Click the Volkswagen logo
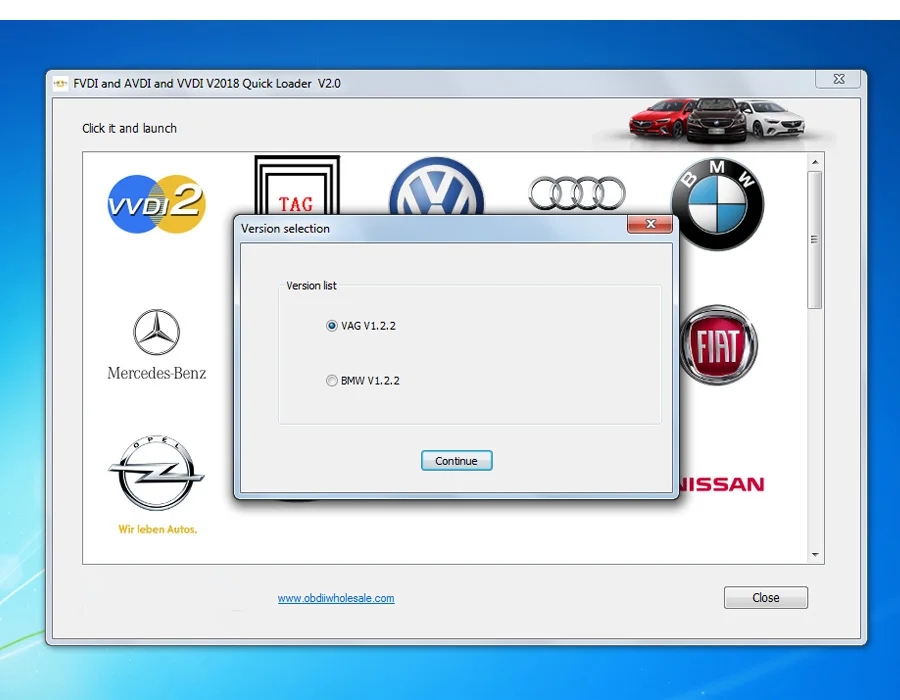 tap(436, 186)
